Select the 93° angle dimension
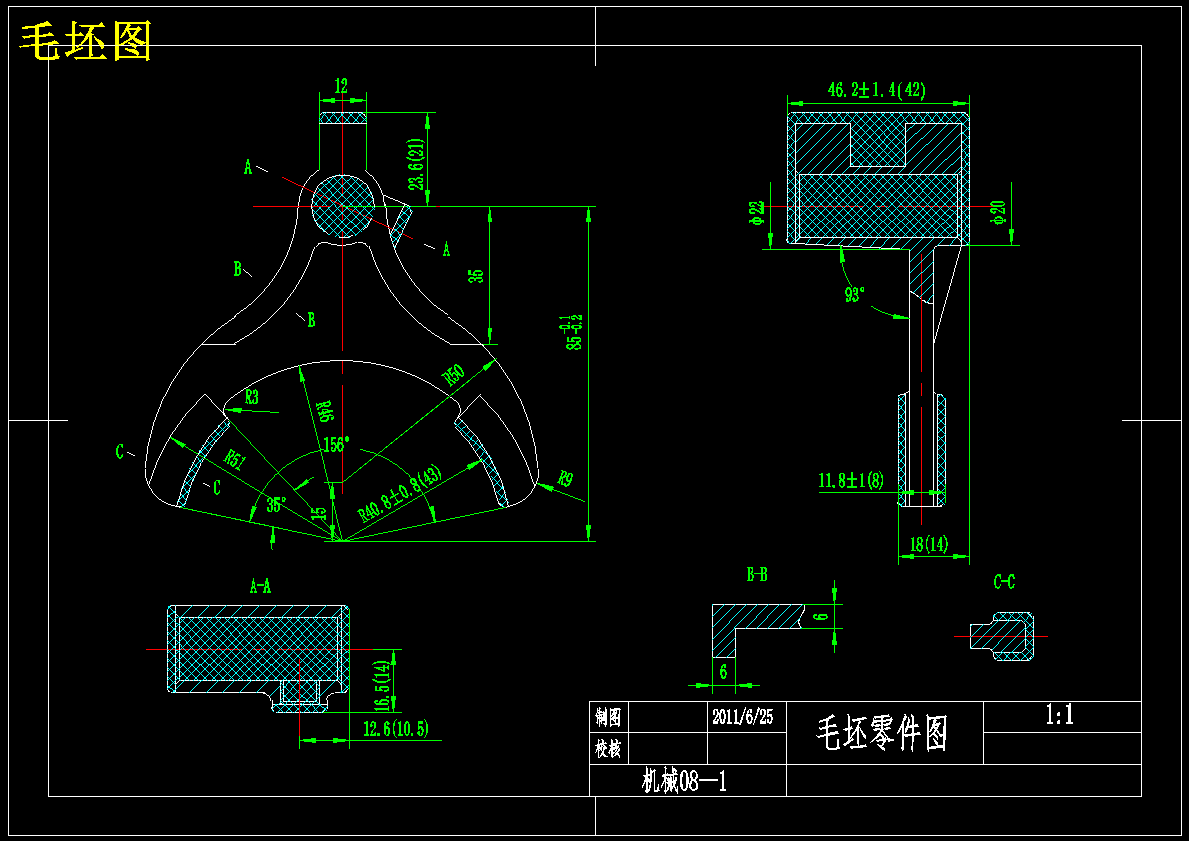The image size is (1189, 841). pyautogui.click(x=855, y=294)
